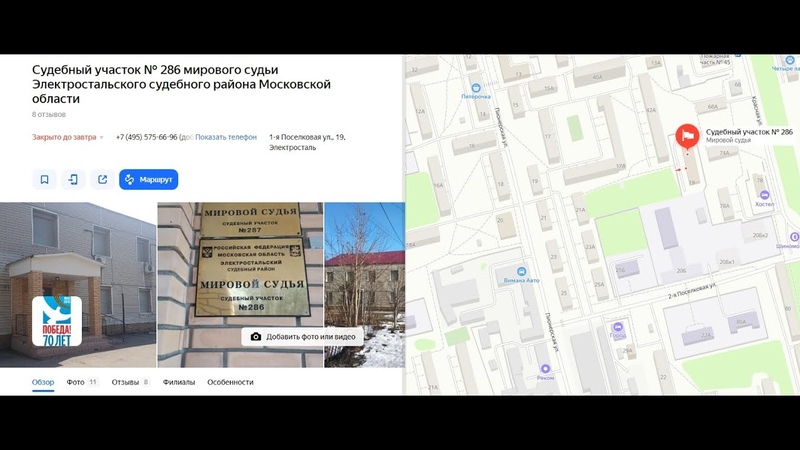This screenshot has height=450, width=800.
Task: Send the place to phone icon
Action: coord(73,180)
